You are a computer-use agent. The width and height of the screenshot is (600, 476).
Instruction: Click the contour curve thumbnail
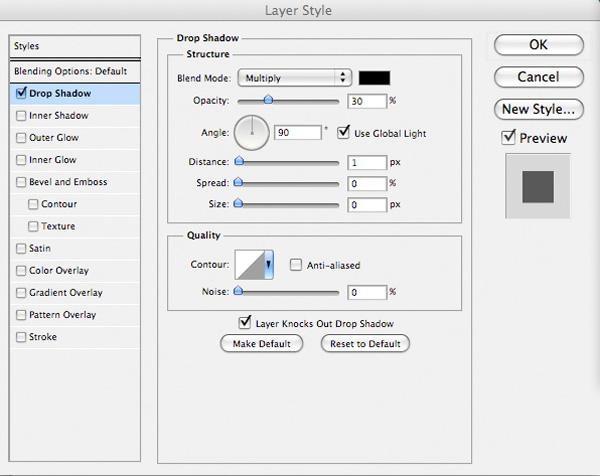click(250, 264)
